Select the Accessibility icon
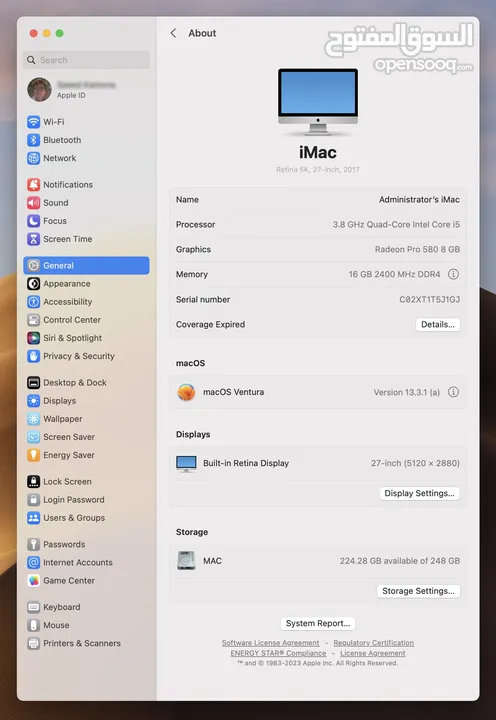Screen dimensions: 496x720 (34, 302)
